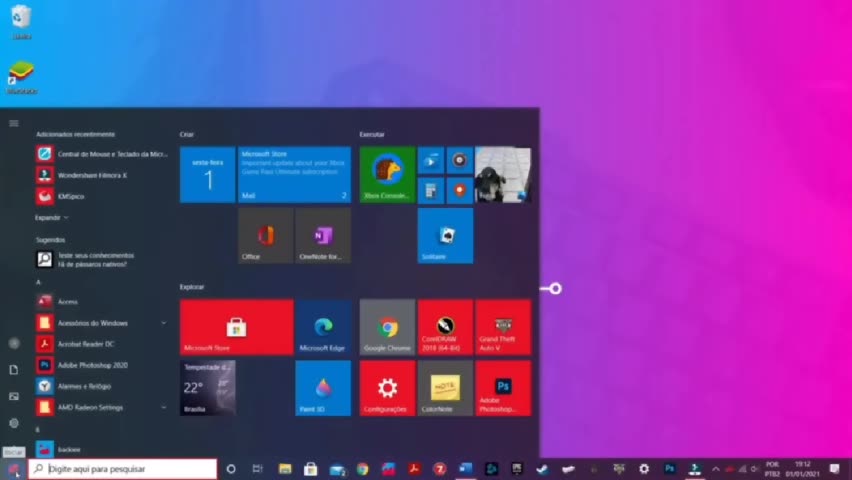
Task: Click the Start button in taskbar
Action: point(13,468)
